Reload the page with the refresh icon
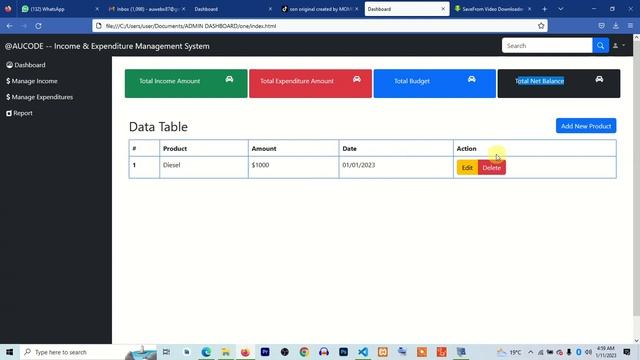640x360 pixels. tap(38, 26)
